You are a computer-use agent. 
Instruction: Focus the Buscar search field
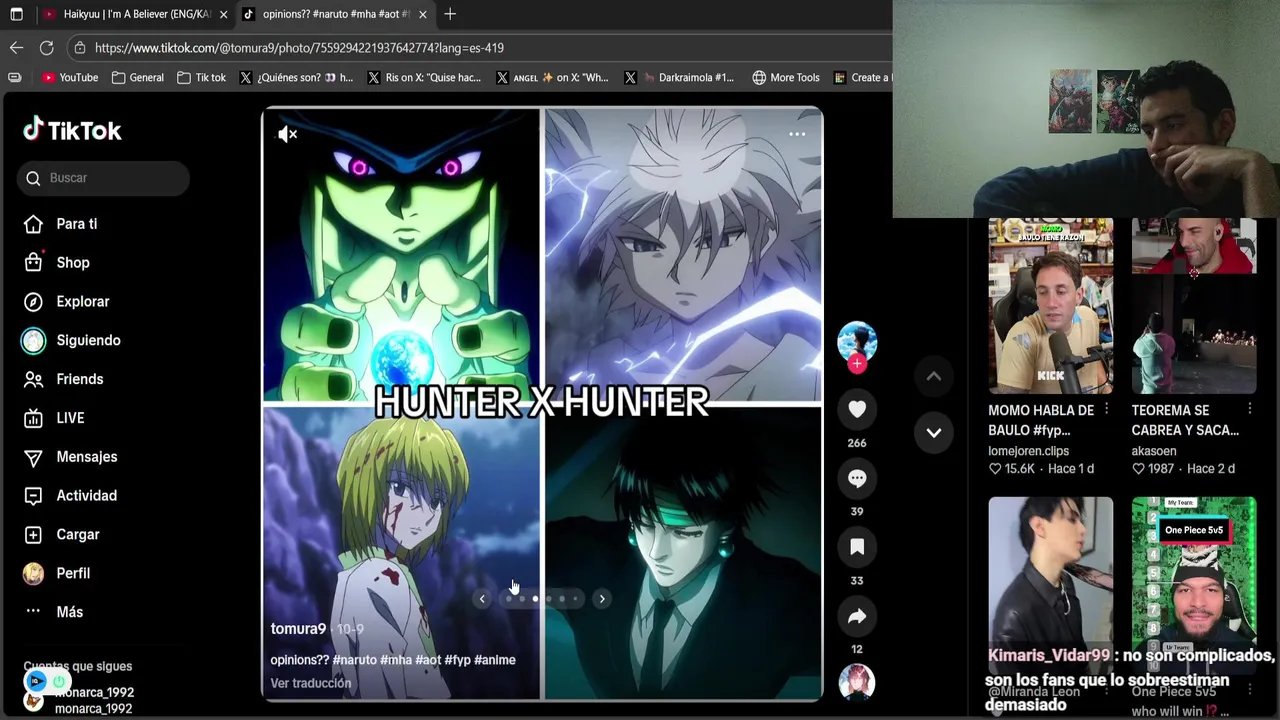coord(103,178)
